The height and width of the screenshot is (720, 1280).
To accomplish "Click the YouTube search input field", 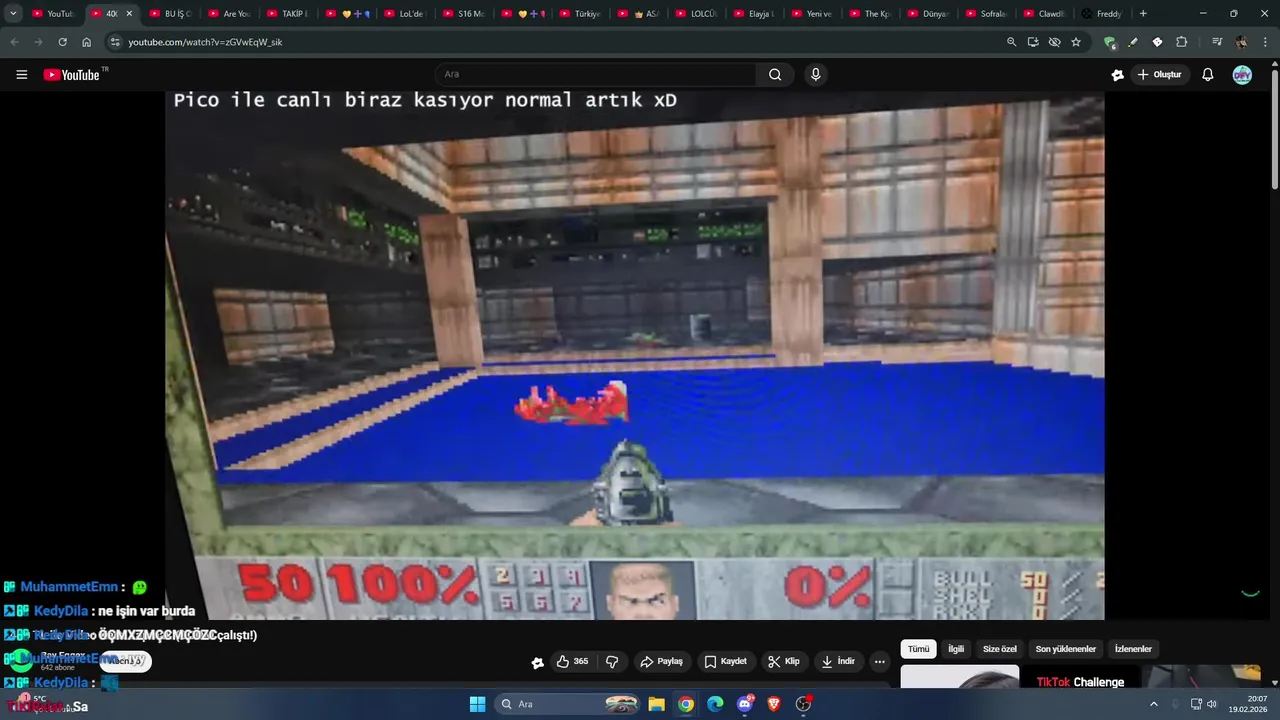I will [596, 74].
